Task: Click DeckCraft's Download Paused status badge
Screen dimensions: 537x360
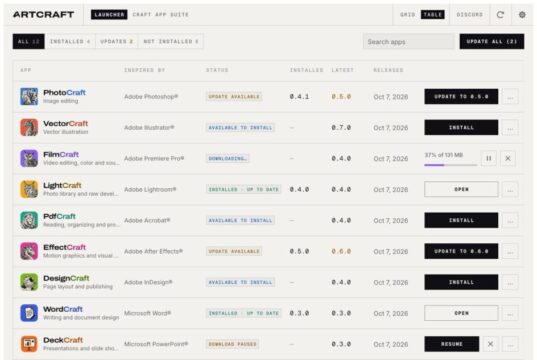Action: (x=233, y=344)
